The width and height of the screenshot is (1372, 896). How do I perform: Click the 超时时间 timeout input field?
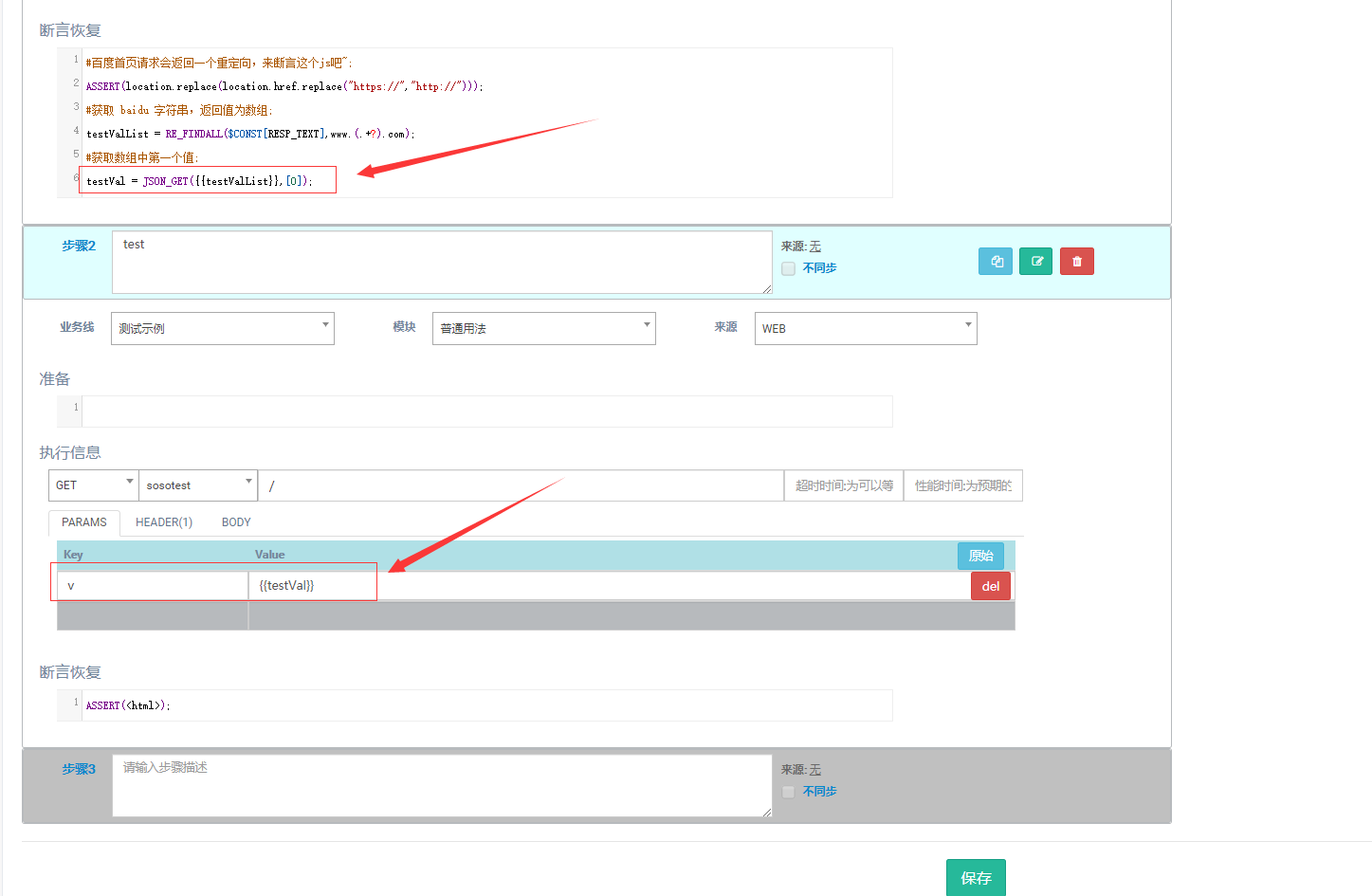tap(844, 485)
